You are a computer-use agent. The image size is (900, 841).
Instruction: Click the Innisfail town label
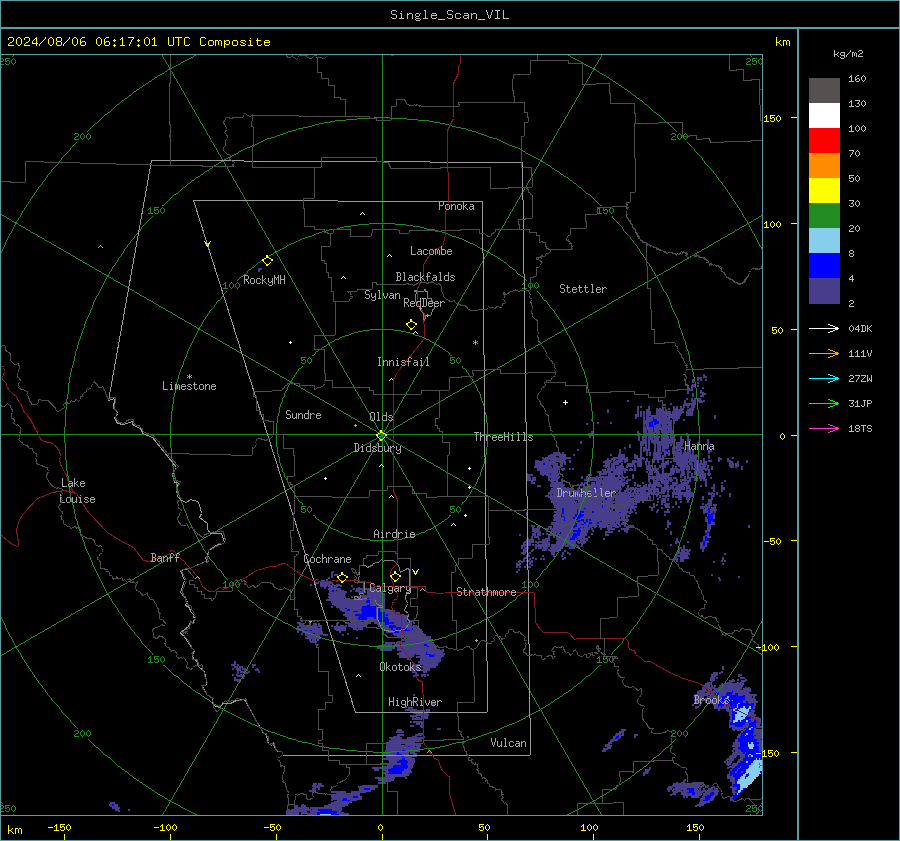pos(403,362)
